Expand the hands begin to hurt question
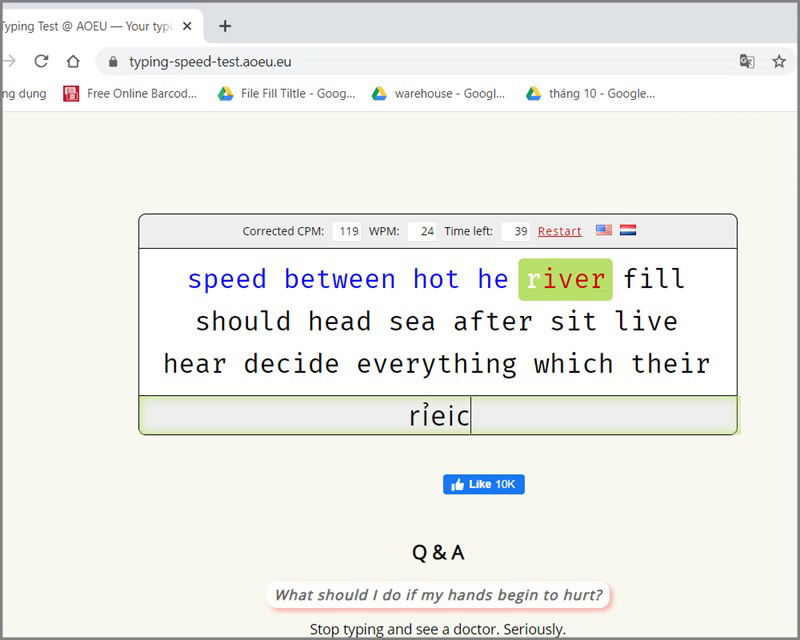This screenshot has height=640, width=800. coord(438,595)
